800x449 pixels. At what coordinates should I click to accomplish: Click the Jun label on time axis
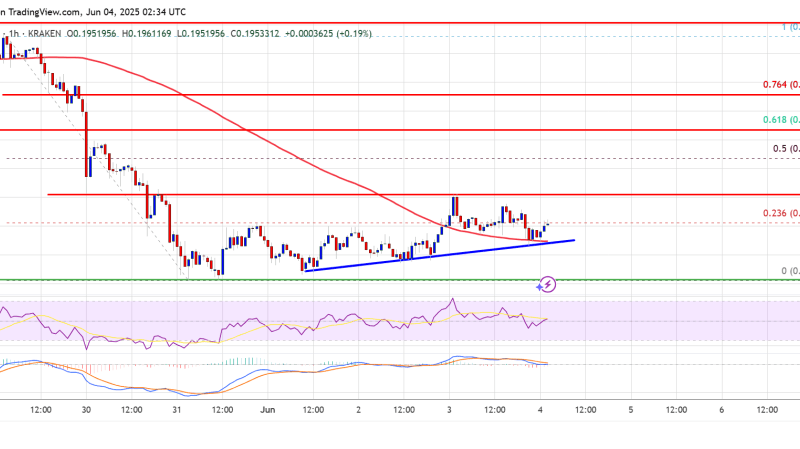coord(268,410)
